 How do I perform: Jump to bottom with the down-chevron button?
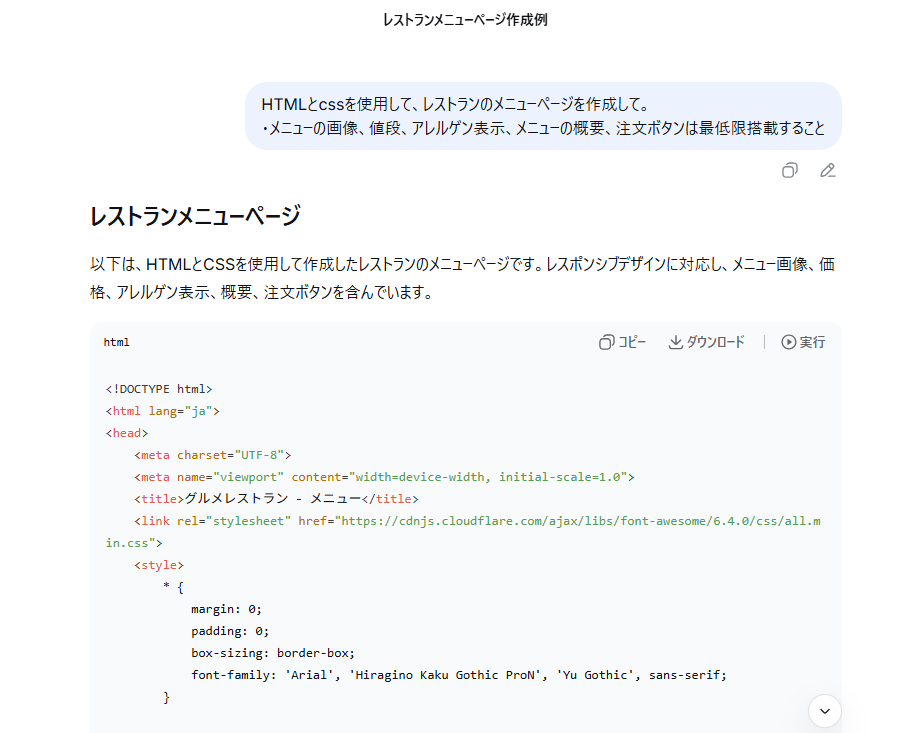[824, 711]
